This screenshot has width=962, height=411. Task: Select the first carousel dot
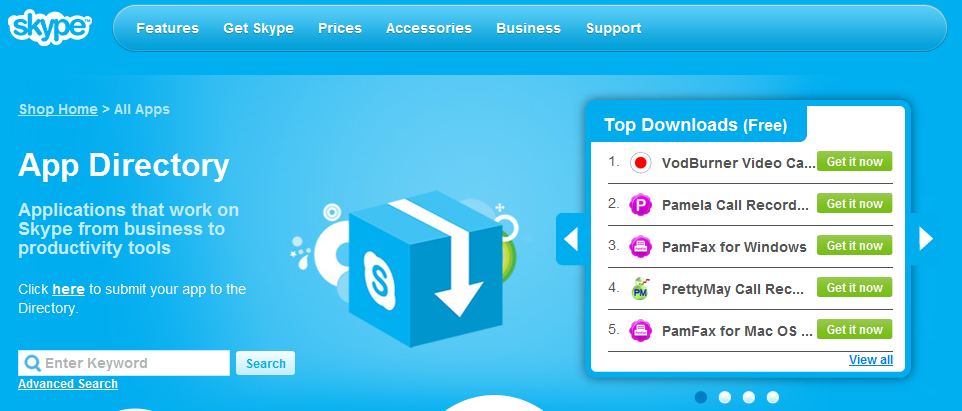701,397
